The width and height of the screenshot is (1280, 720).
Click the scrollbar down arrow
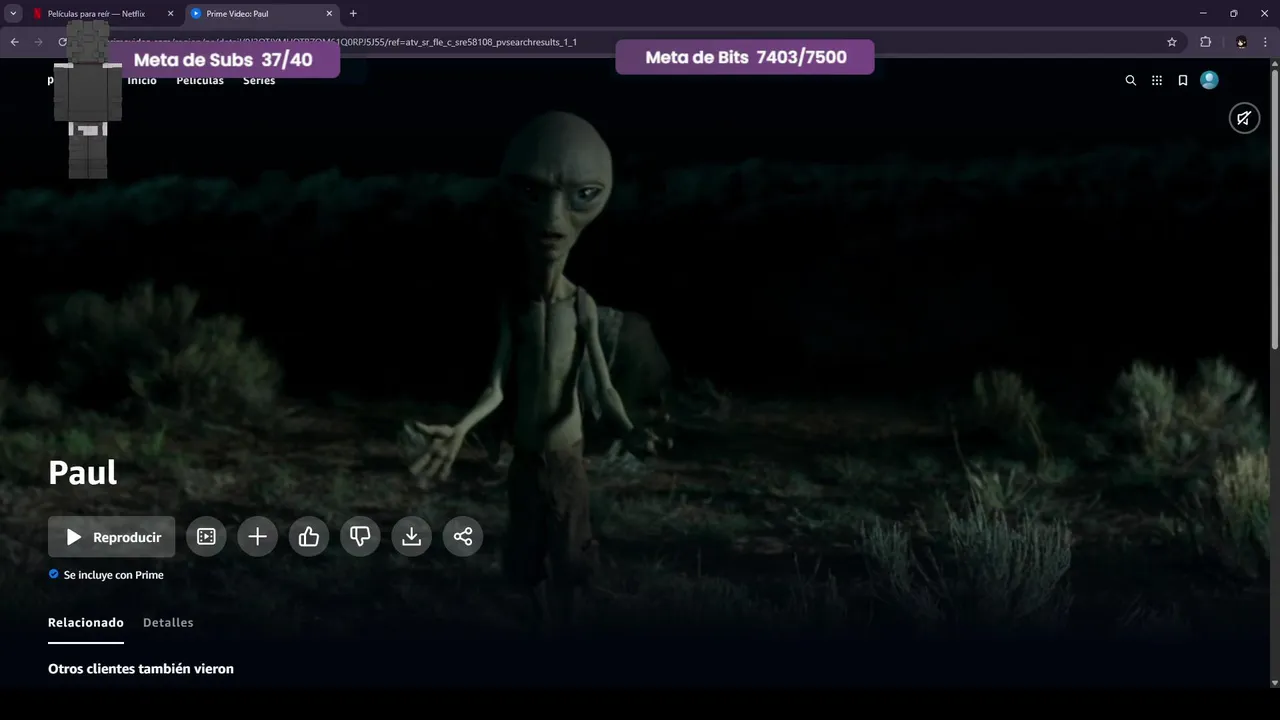[1274, 683]
